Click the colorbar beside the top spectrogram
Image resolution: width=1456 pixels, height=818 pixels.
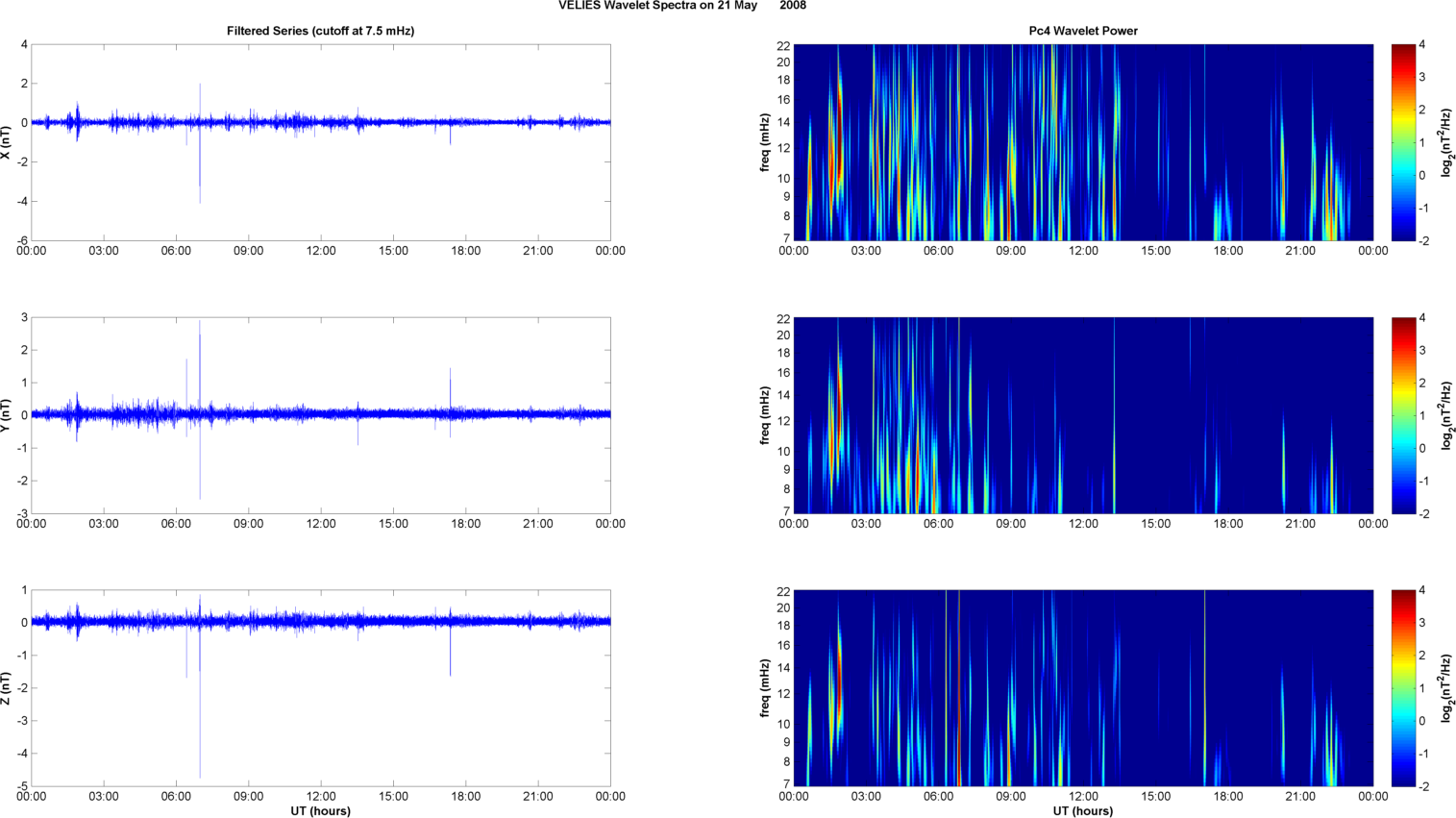[x=1403, y=142]
